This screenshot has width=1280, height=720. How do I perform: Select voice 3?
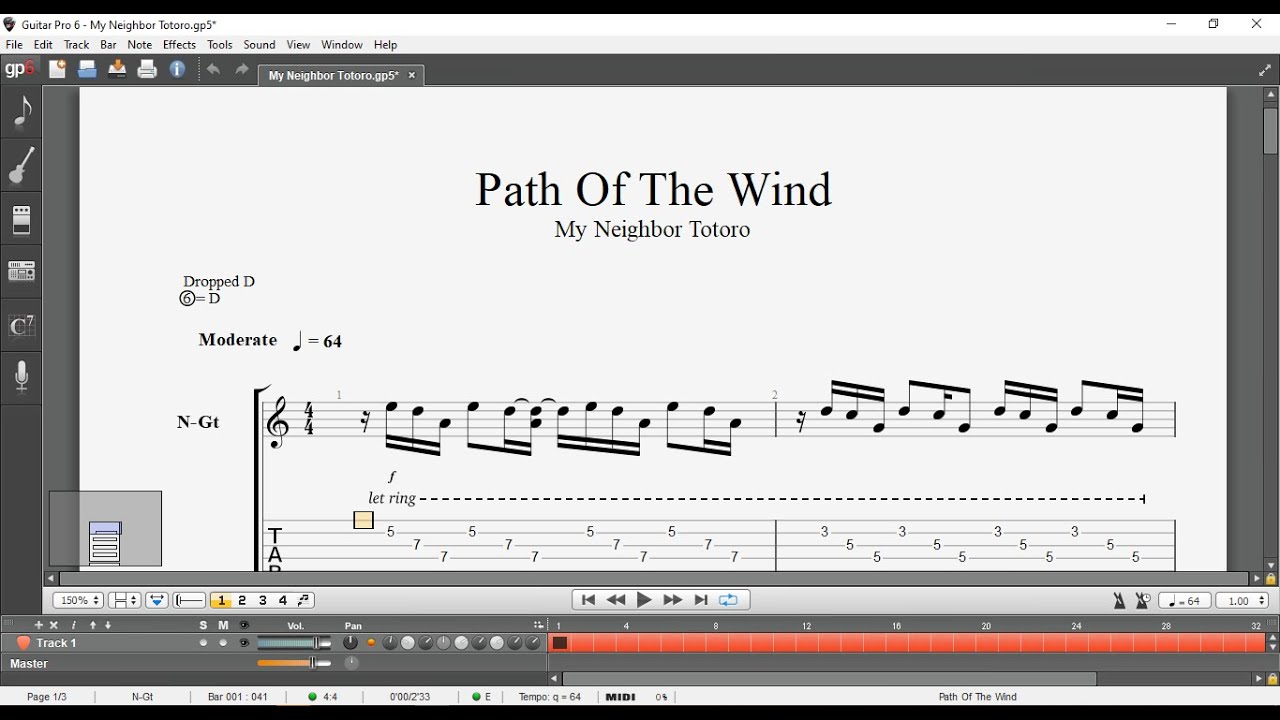[x=263, y=601]
